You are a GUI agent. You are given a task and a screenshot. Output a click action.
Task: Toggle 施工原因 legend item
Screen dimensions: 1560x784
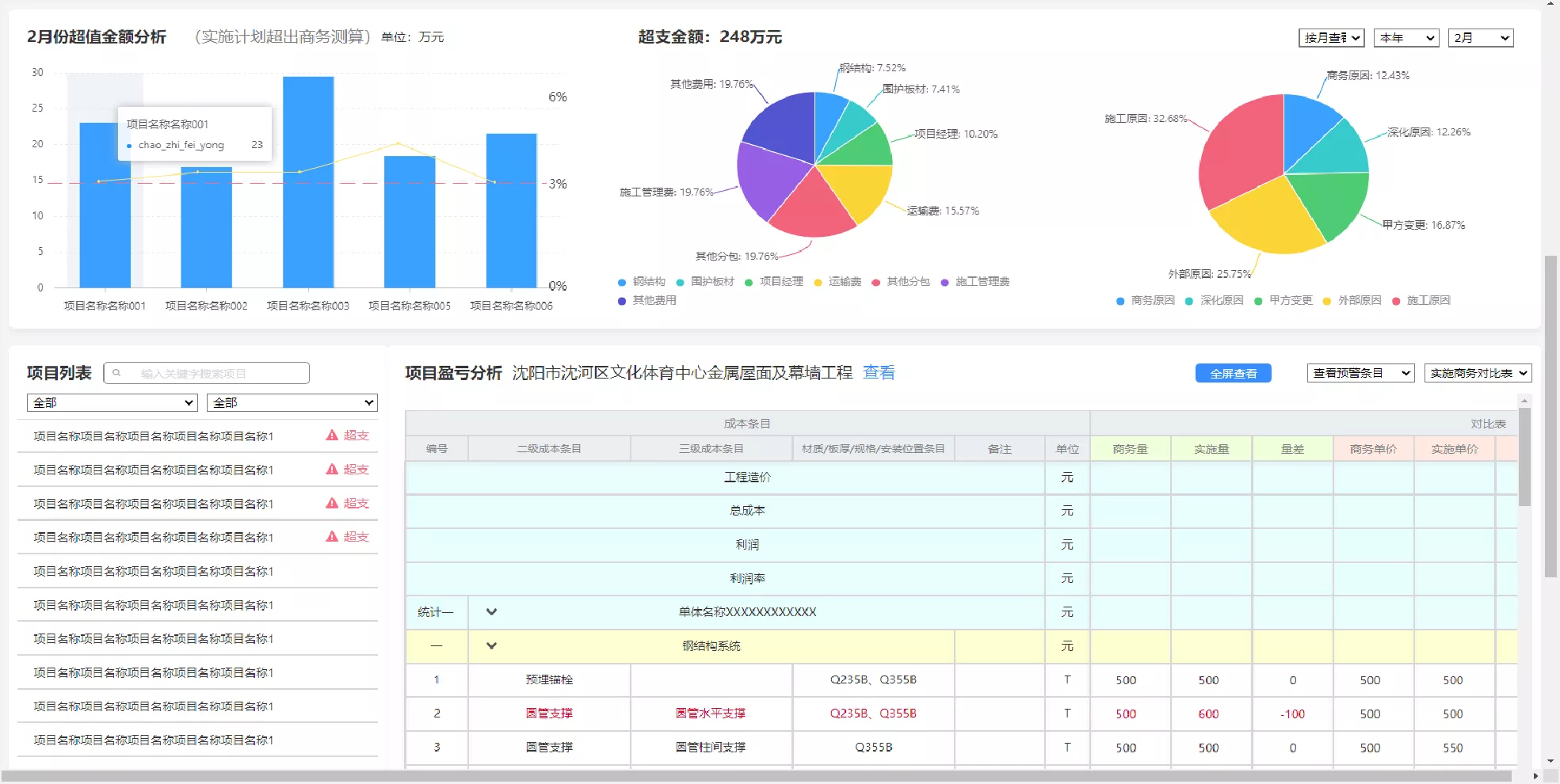(1421, 301)
